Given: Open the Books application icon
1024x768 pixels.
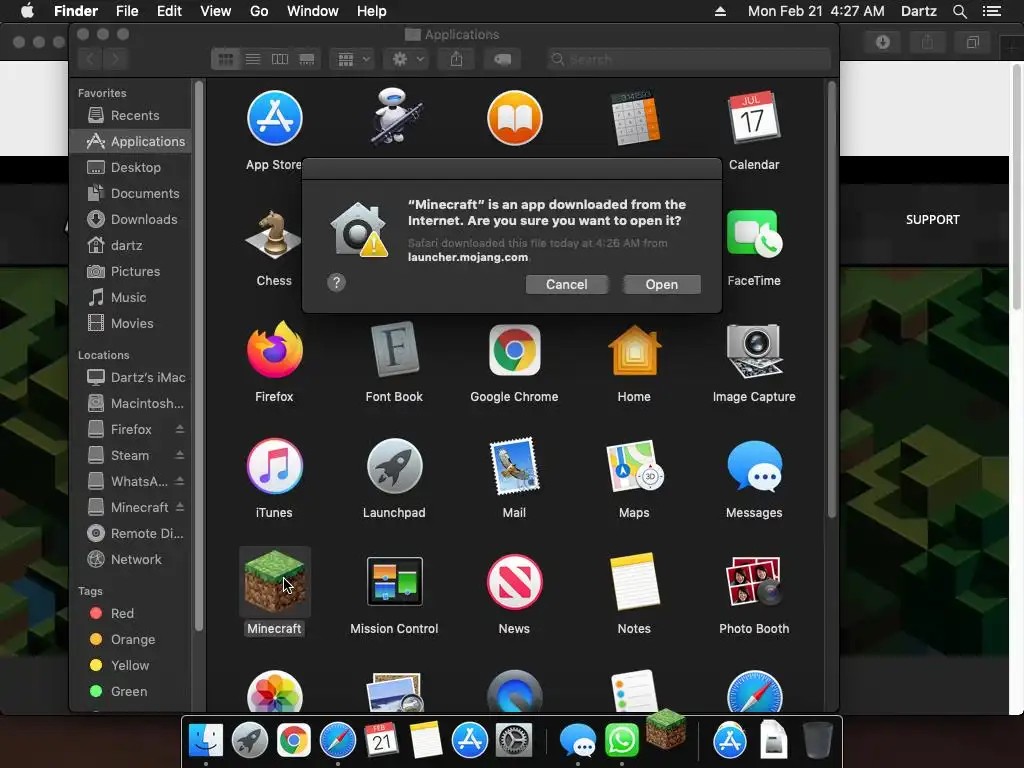Looking at the screenshot, I should coord(515,118).
